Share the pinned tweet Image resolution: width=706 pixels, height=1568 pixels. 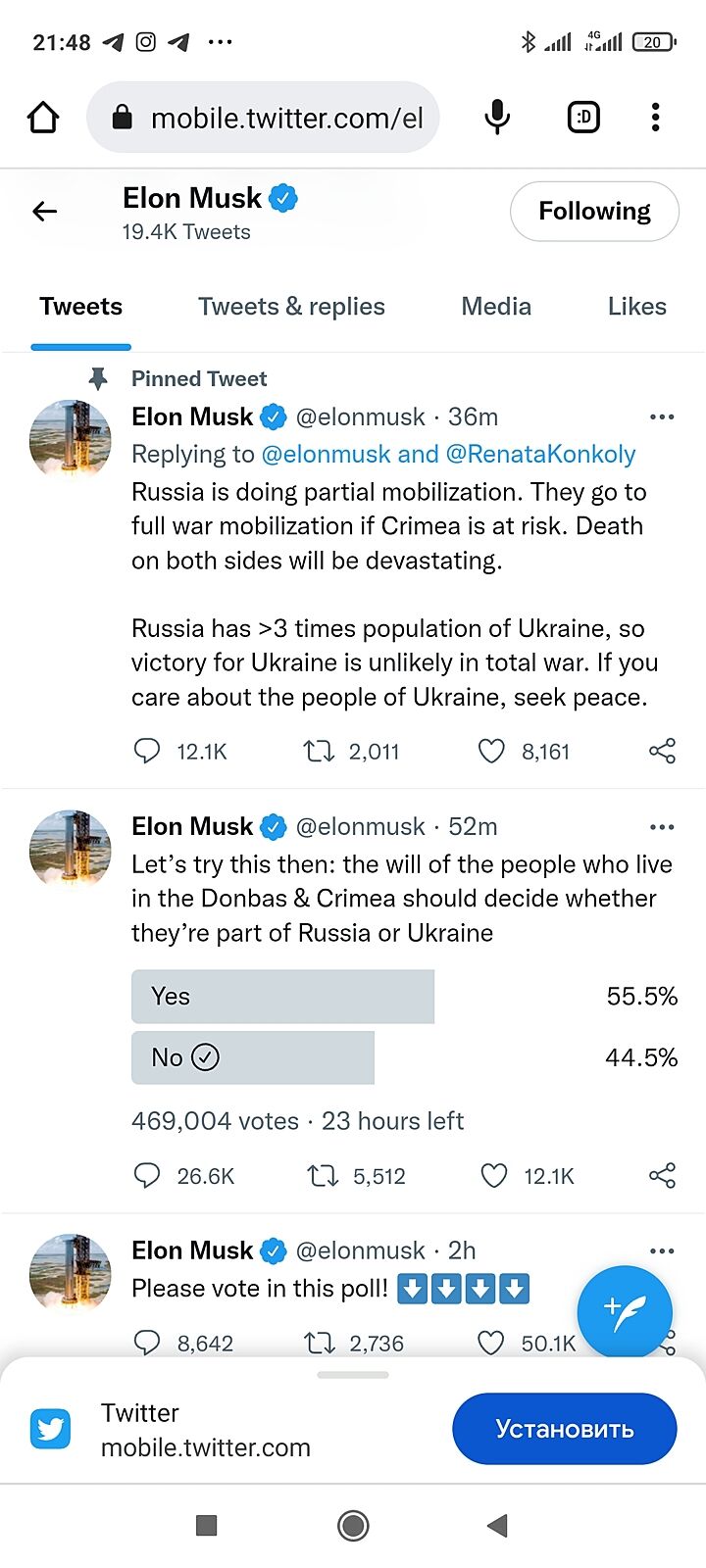(662, 752)
